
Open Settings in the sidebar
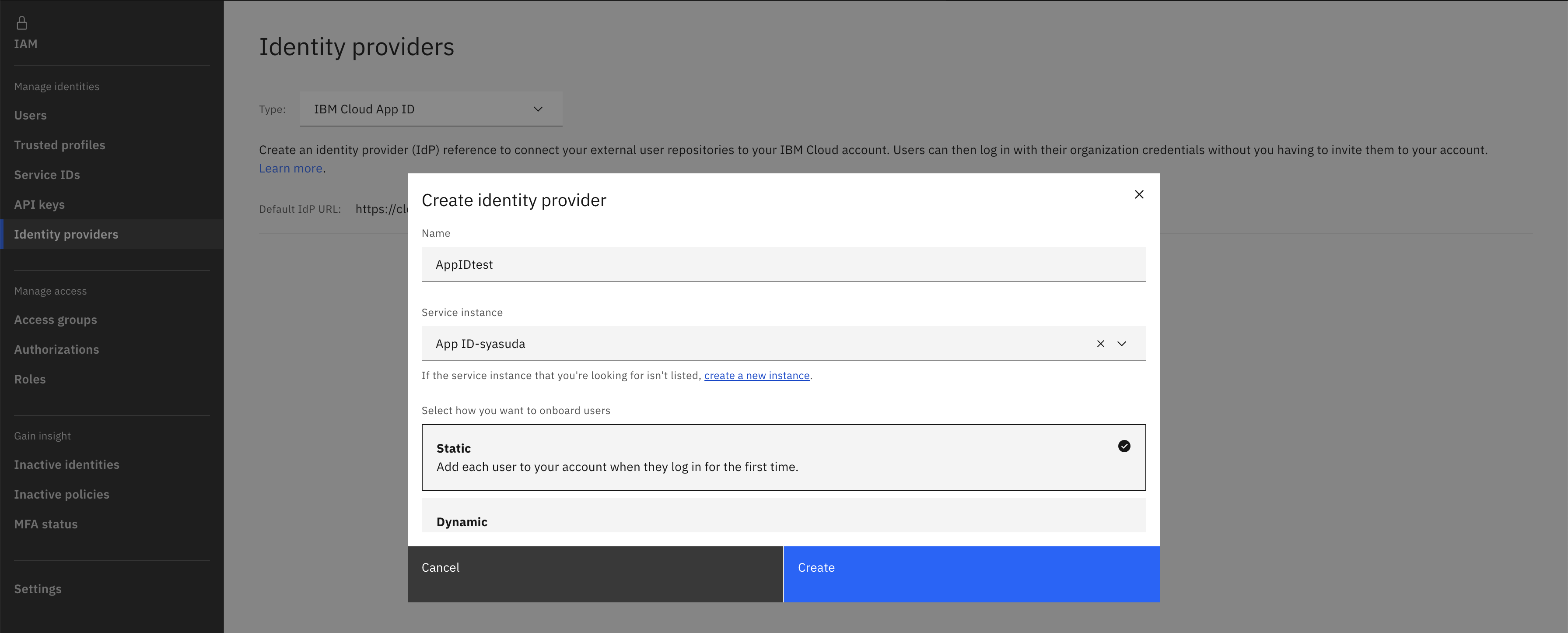[38, 589]
